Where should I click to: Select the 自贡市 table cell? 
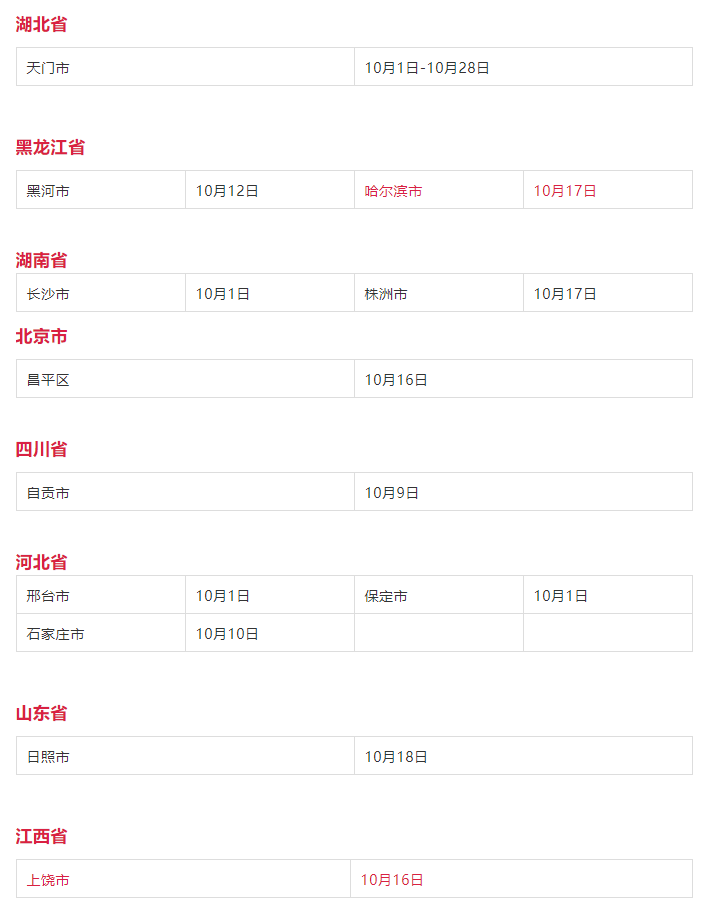pos(48,493)
